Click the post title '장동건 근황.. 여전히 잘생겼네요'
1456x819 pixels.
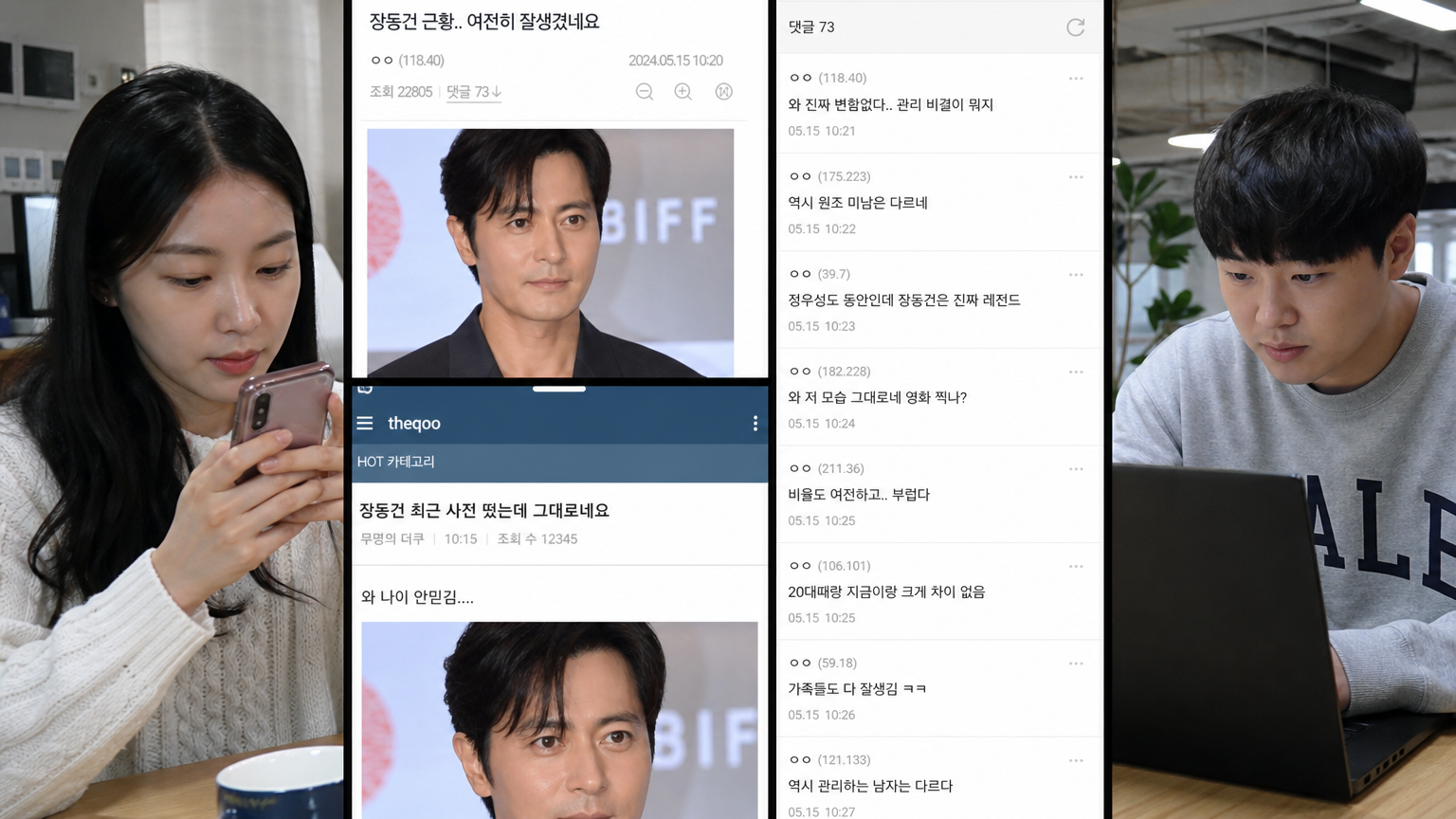(484, 21)
